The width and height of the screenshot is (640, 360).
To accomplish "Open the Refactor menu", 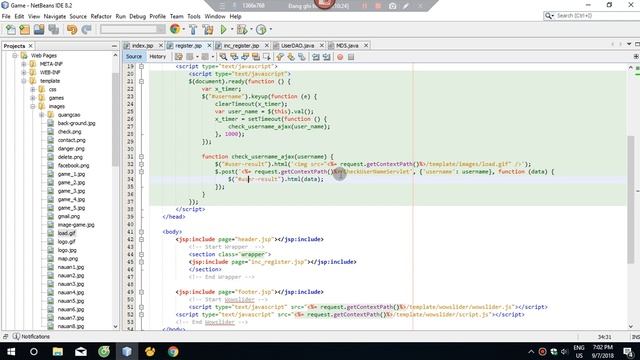I will pos(101,16).
